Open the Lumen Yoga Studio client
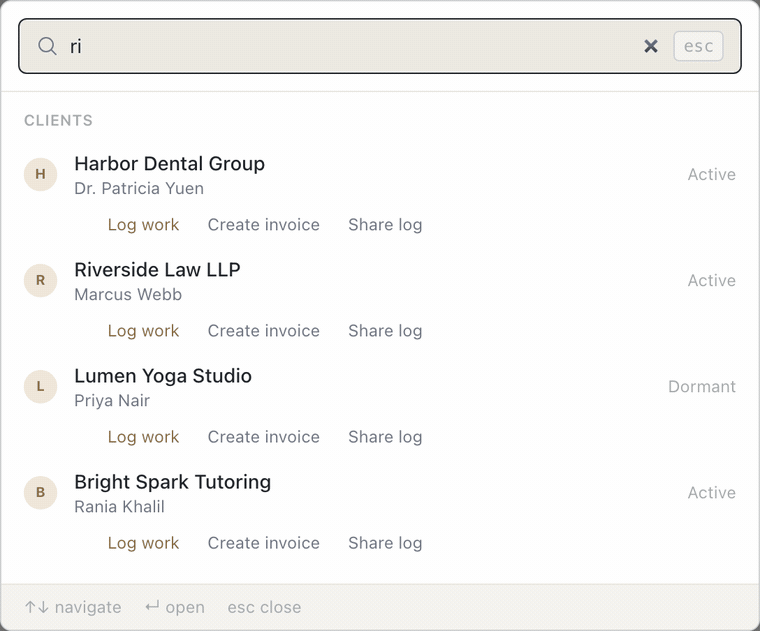Screen dimensions: 760x631 tap(163, 376)
